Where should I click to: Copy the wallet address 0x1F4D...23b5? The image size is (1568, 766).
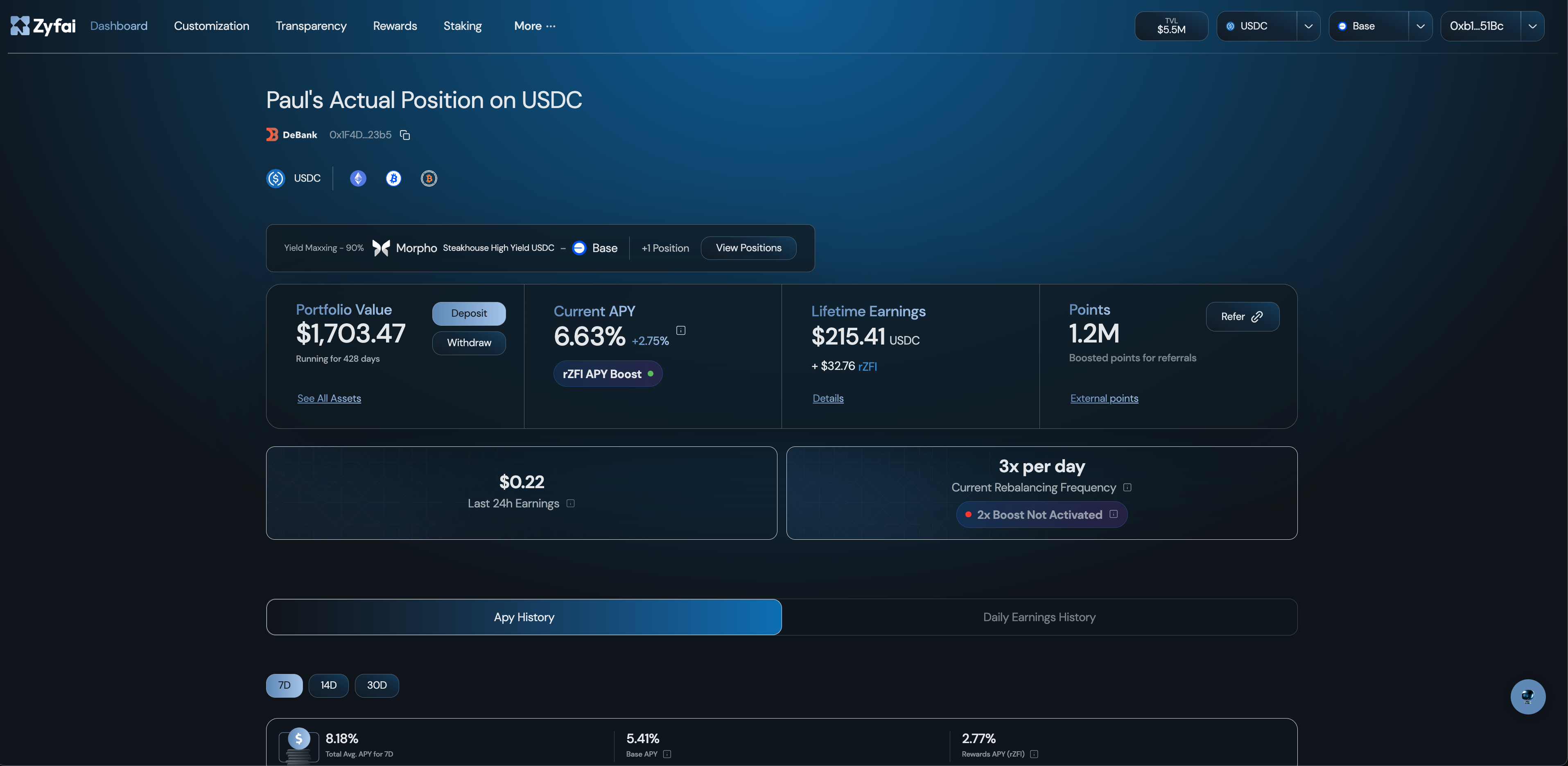click(405, 135)
